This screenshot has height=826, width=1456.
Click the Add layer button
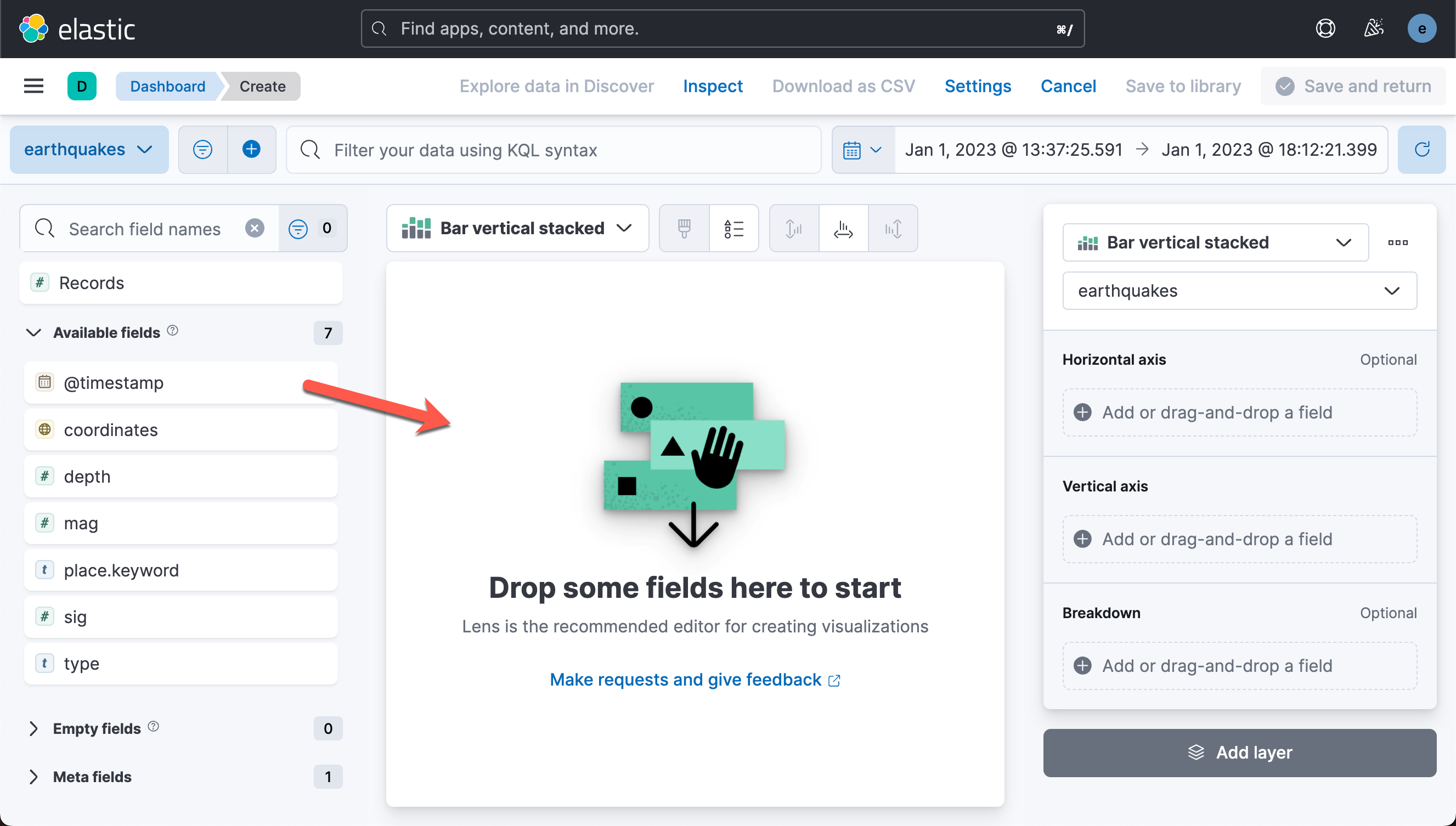pyautogui.click(x=1239, y=753)
